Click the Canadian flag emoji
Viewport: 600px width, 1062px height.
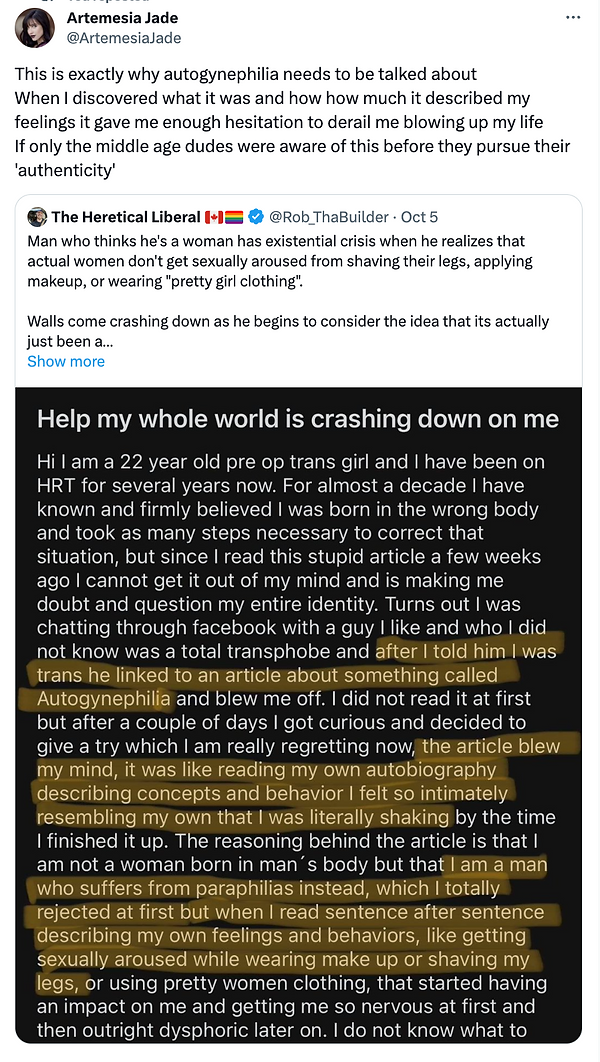coord(214,217)
